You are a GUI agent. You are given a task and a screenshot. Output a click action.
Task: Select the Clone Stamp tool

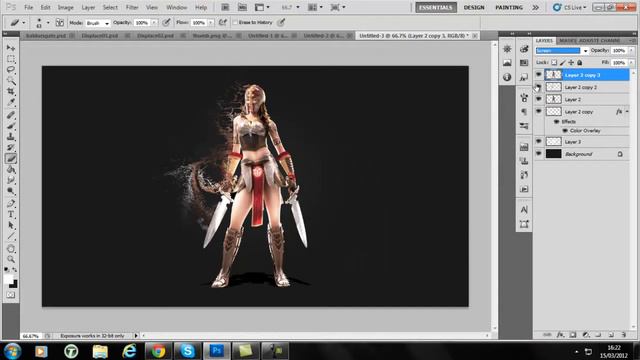coord(11,136)
